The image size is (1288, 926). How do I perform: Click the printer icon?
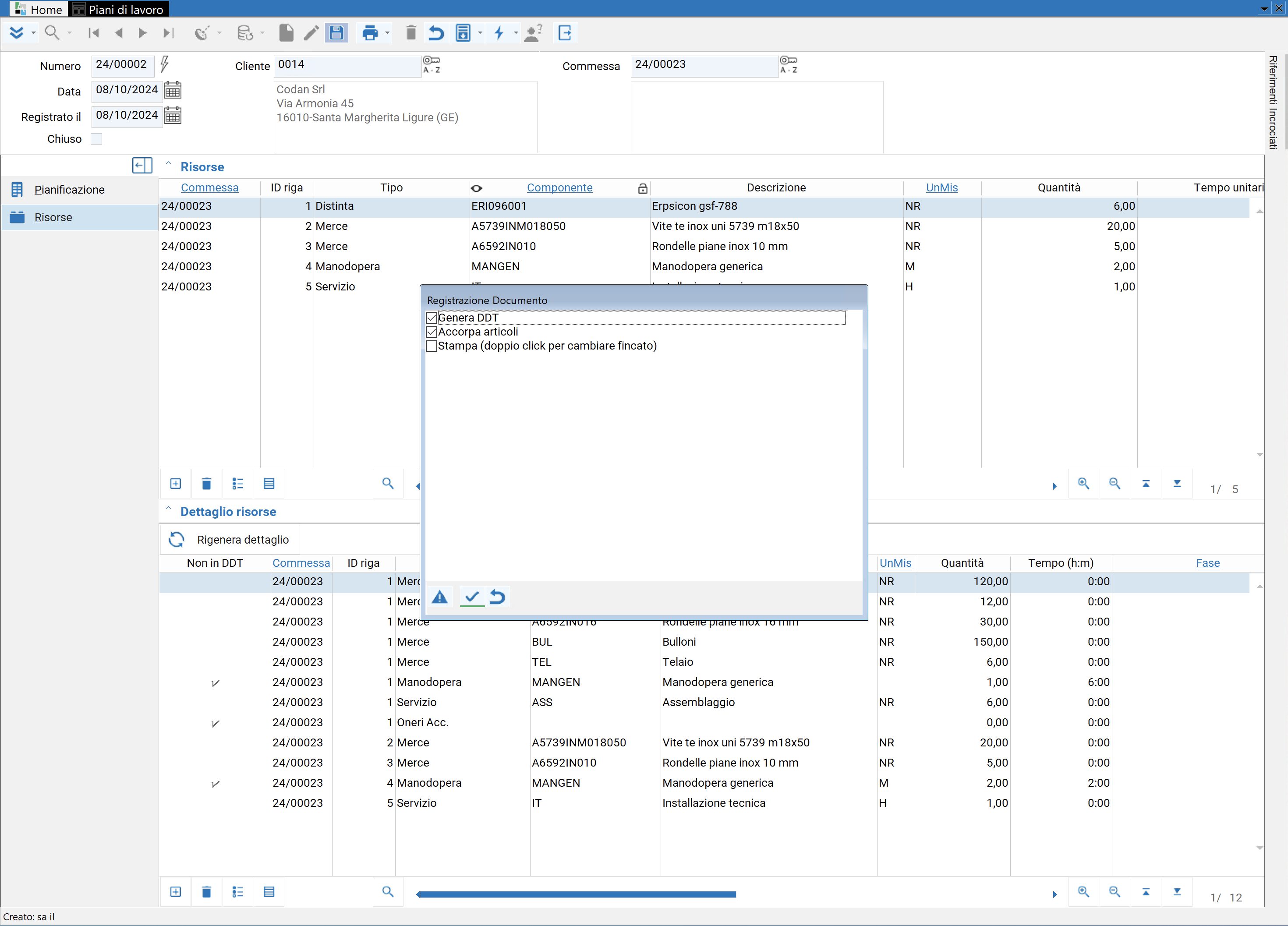click(370, 33)
